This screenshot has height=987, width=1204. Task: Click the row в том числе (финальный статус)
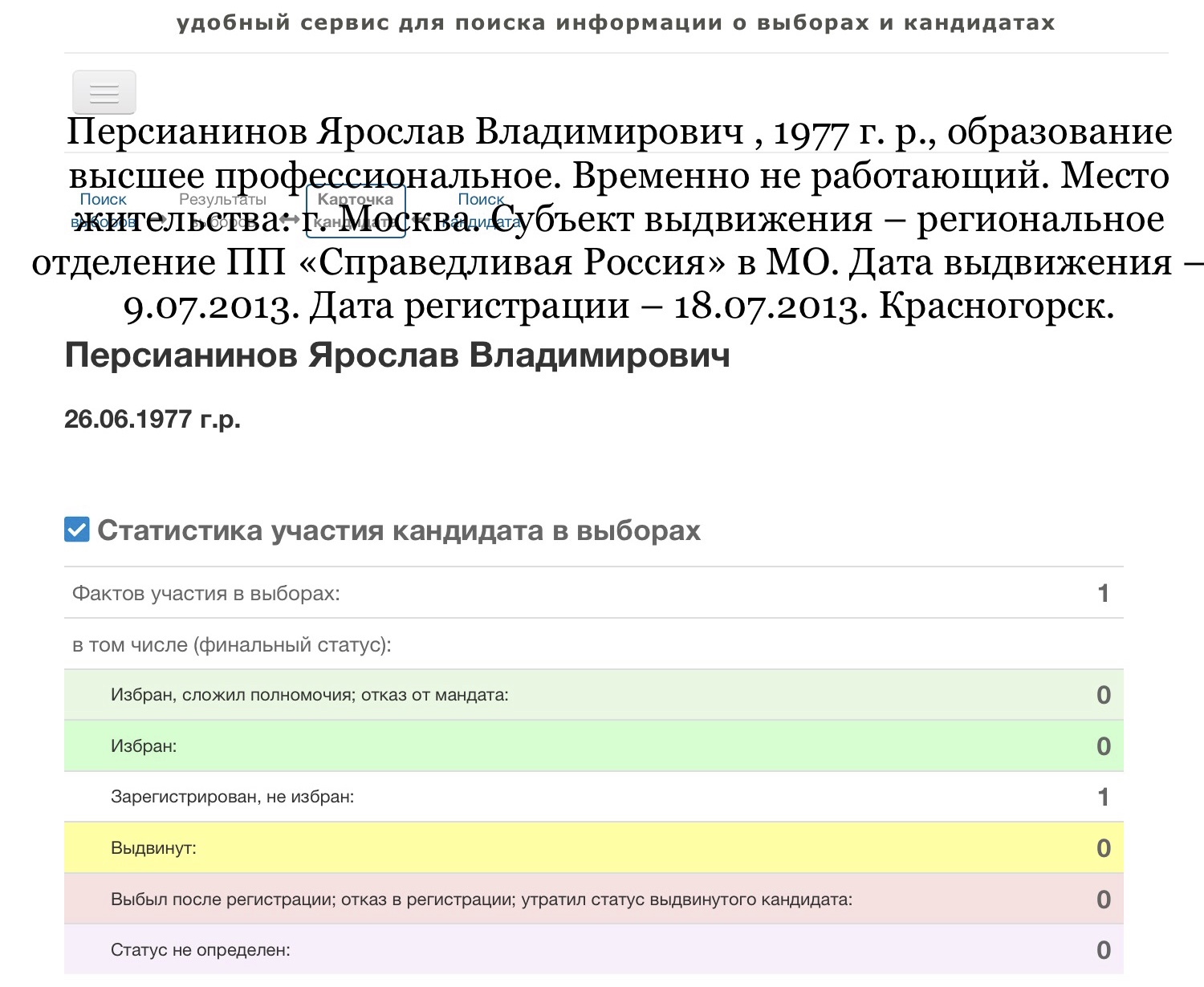tap(594, 644)
